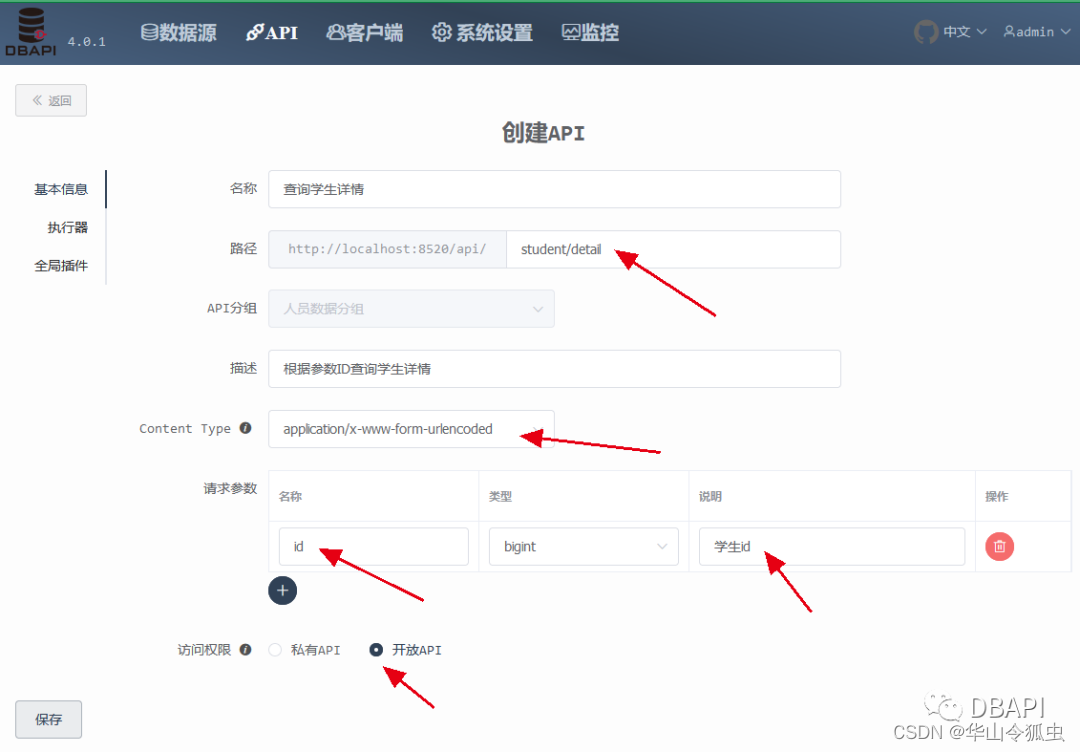Screen dimensions: 1080x752
Task: Switch to the 全局插件 tab
Action: tap(62, 265)
